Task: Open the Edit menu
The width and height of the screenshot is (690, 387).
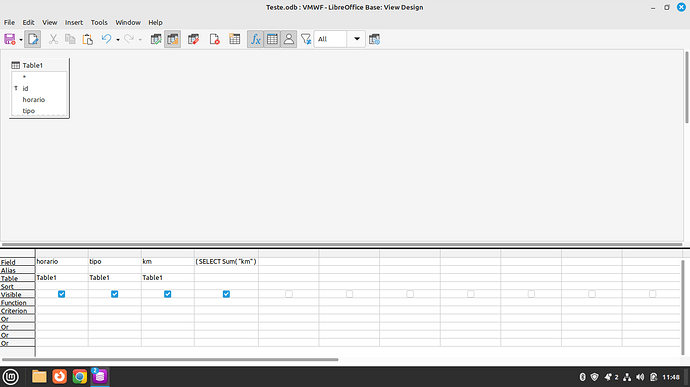Action: click(x=28, y=22)
